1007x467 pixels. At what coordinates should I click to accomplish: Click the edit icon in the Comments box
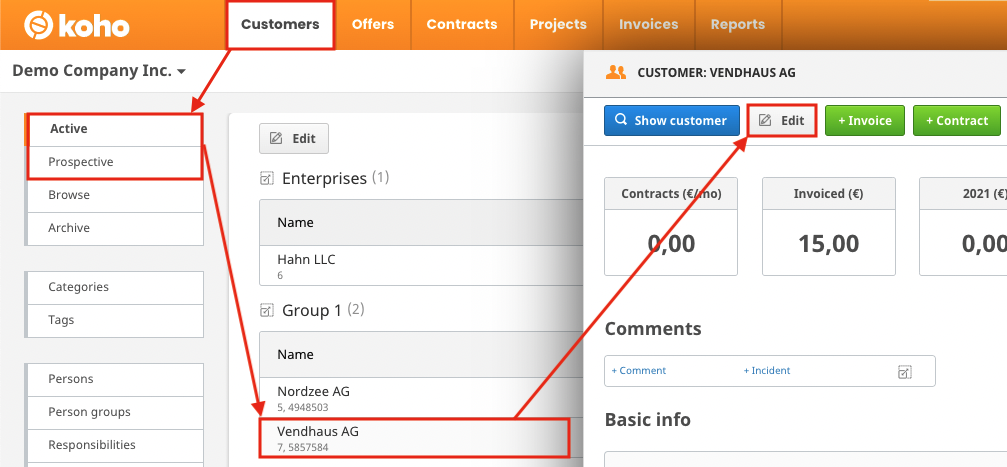point(904,371)
